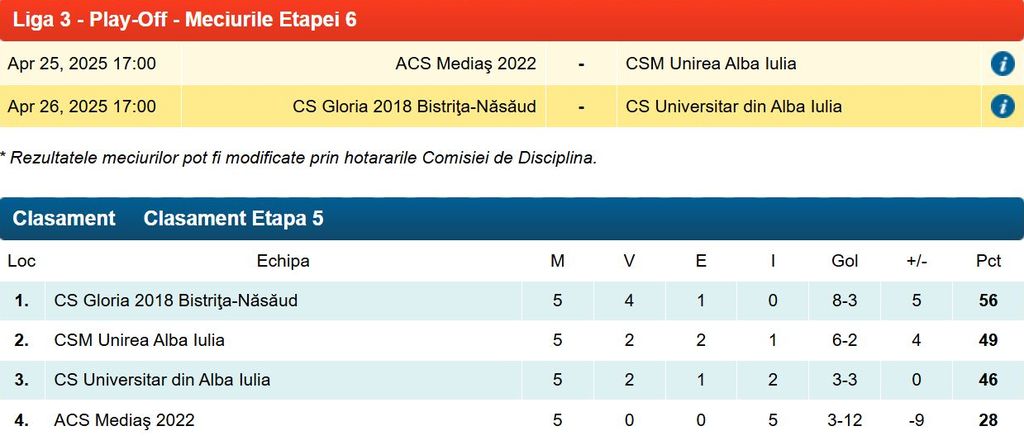Open info icon for Gloria Bistriţa match

[x=1002, y=106]
